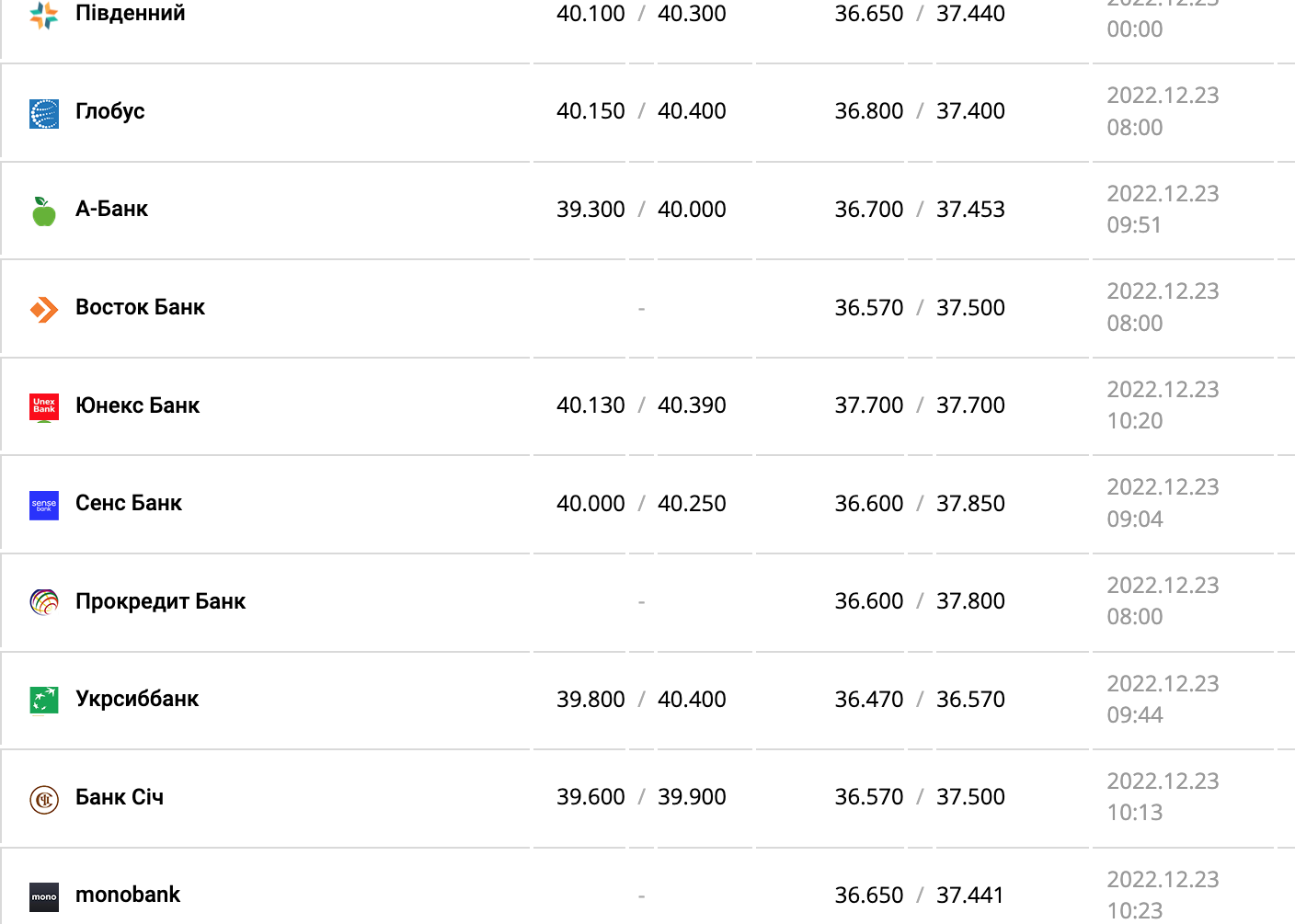Select the Юнекс Банк name link
Viewport: 1295px width, 924px height.
pyautogui.click(x=137, y=405)
